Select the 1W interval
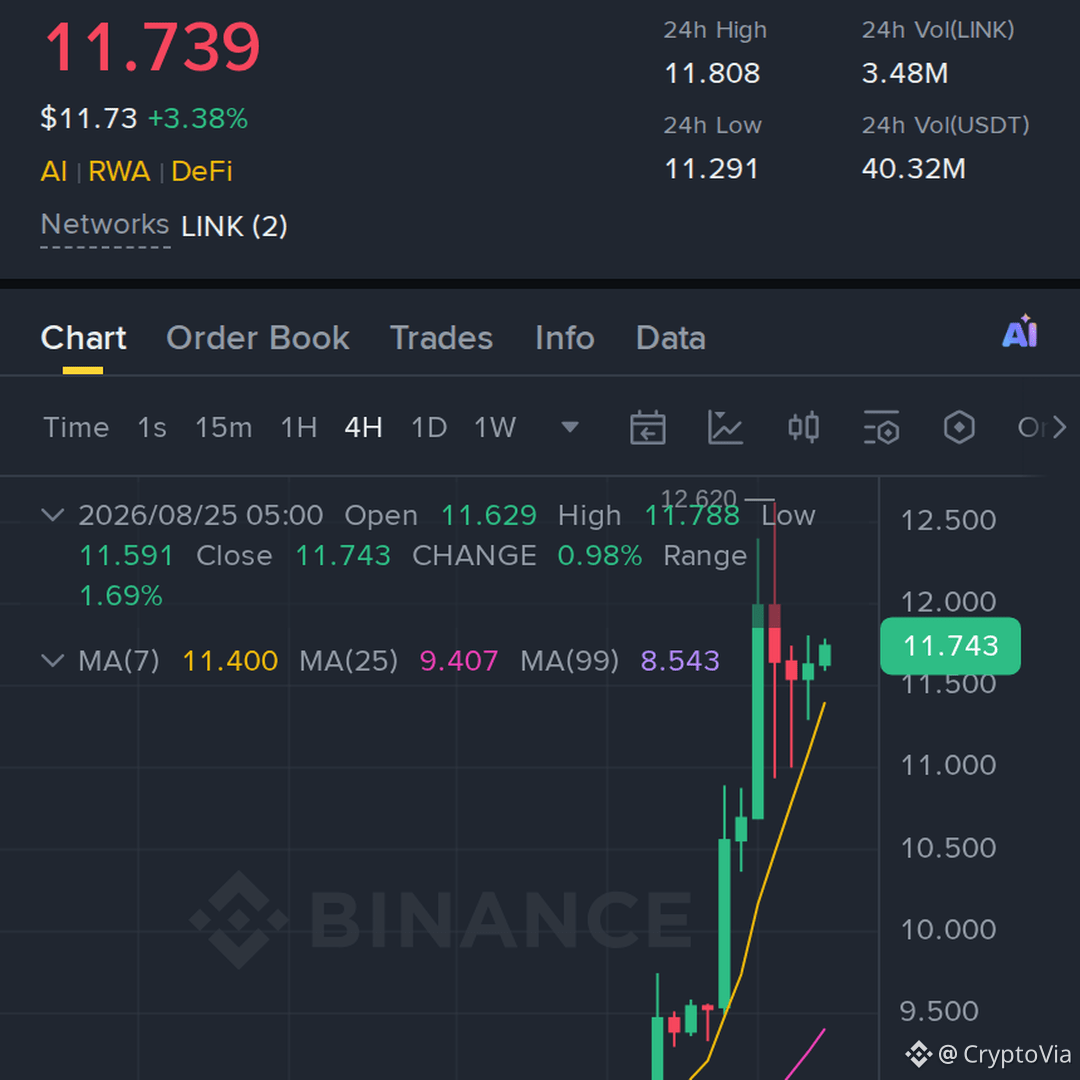 495,428
